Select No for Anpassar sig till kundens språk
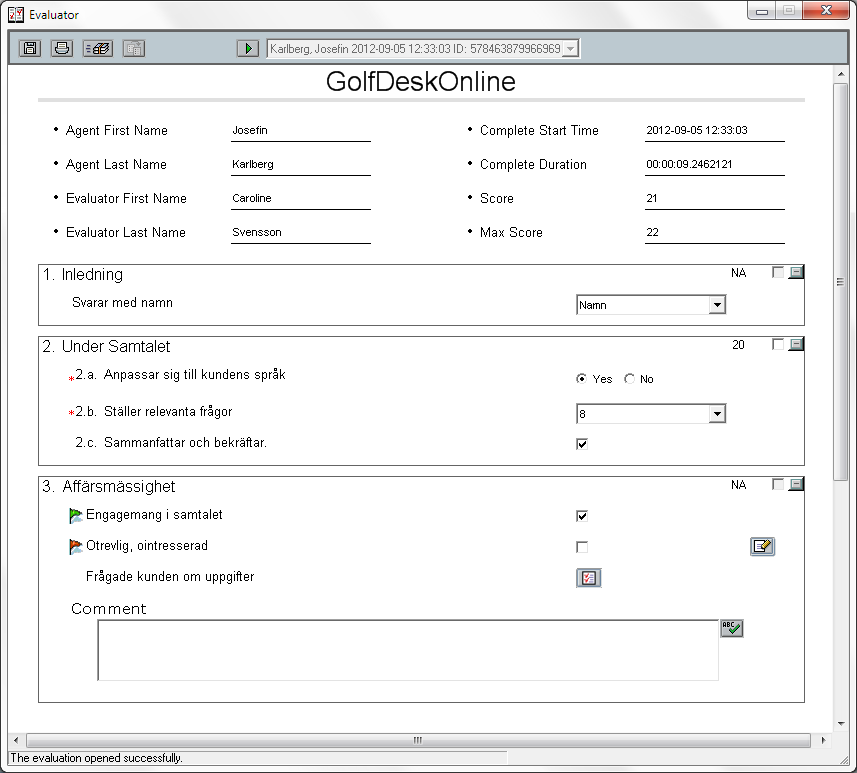 pyautogui.click(x=630, y=378)
